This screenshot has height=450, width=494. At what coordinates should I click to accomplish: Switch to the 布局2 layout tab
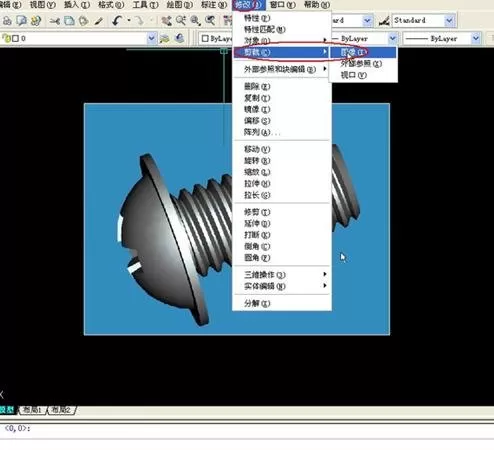(62, 410)
